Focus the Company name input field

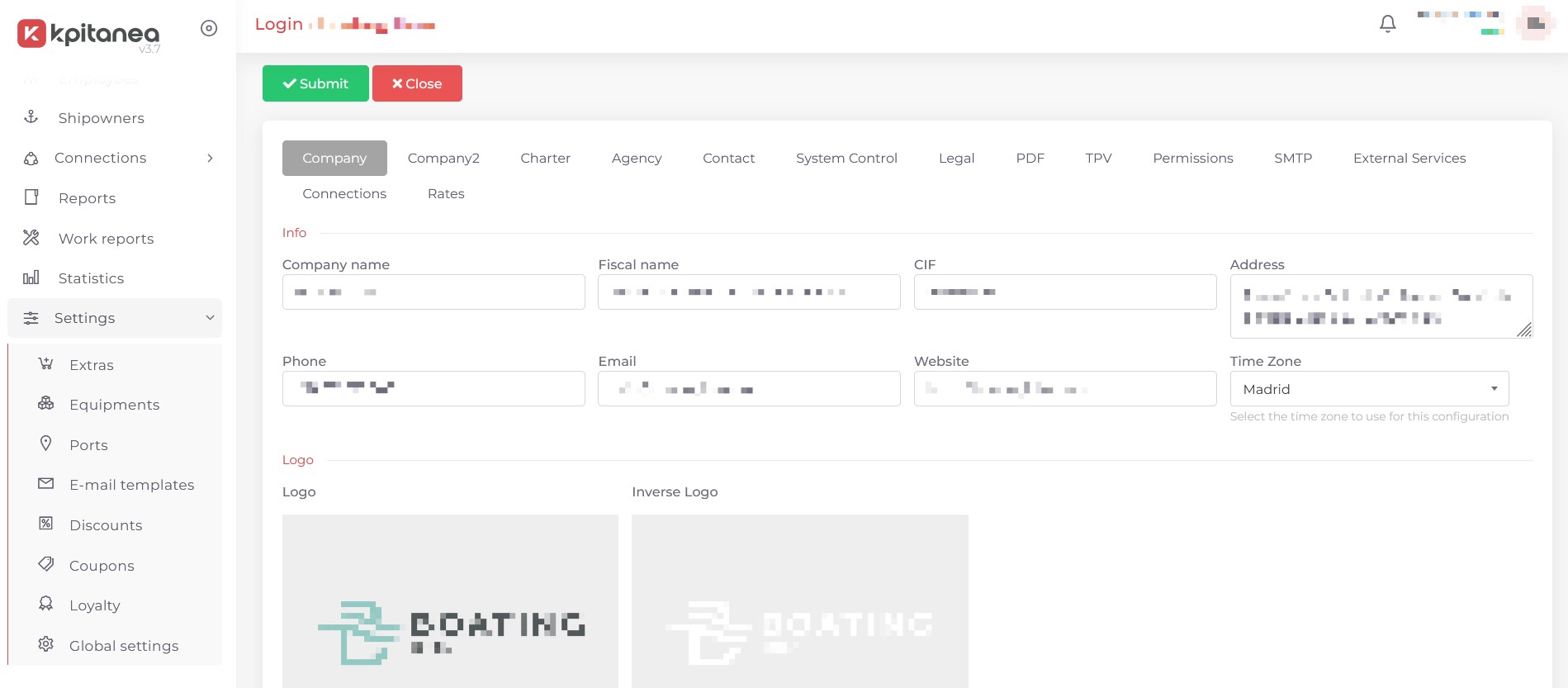[x=433, y=292]
